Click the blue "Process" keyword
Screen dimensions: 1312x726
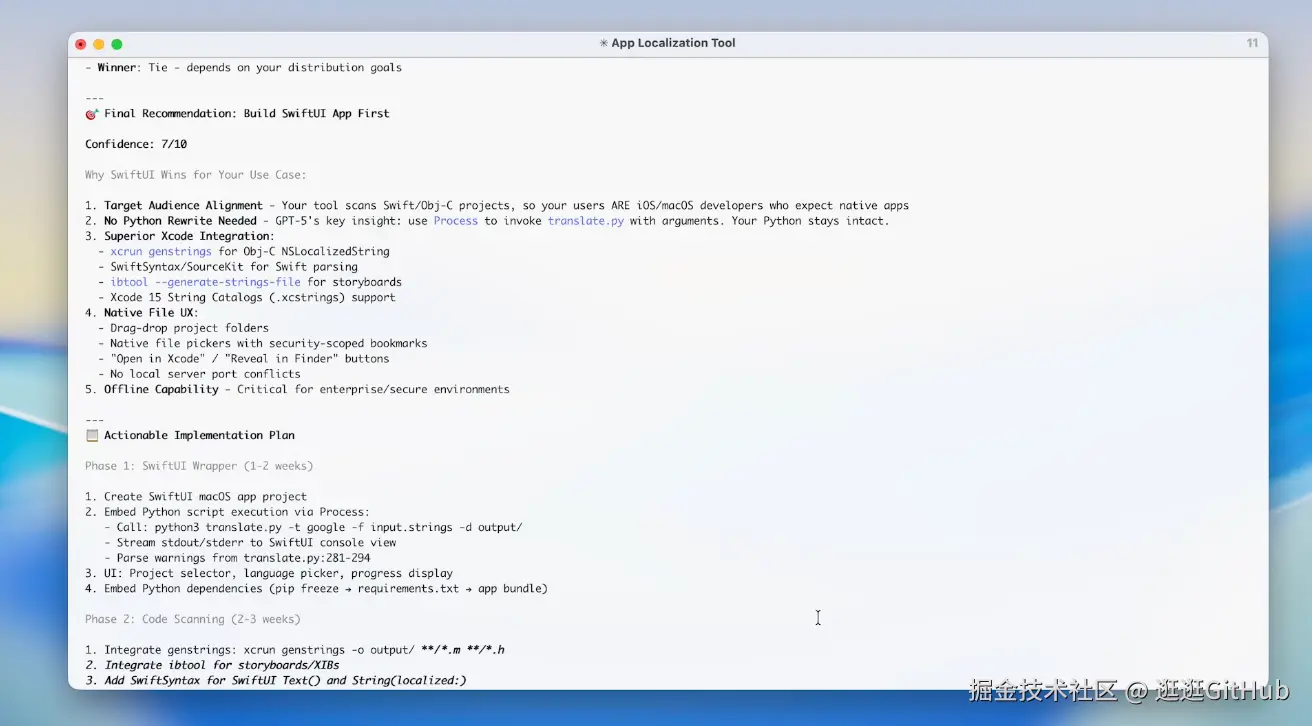coord(456,221)
